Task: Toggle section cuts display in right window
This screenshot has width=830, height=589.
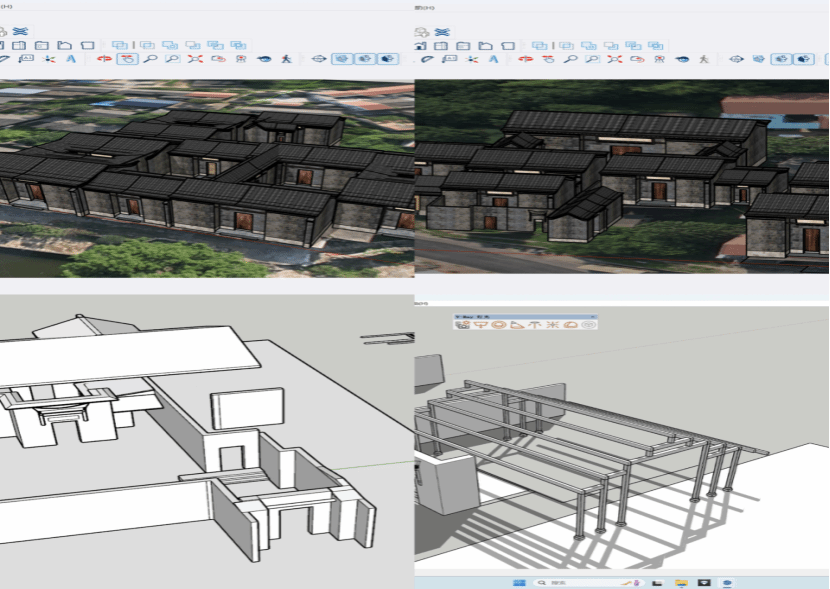Action: pos(780,59)
